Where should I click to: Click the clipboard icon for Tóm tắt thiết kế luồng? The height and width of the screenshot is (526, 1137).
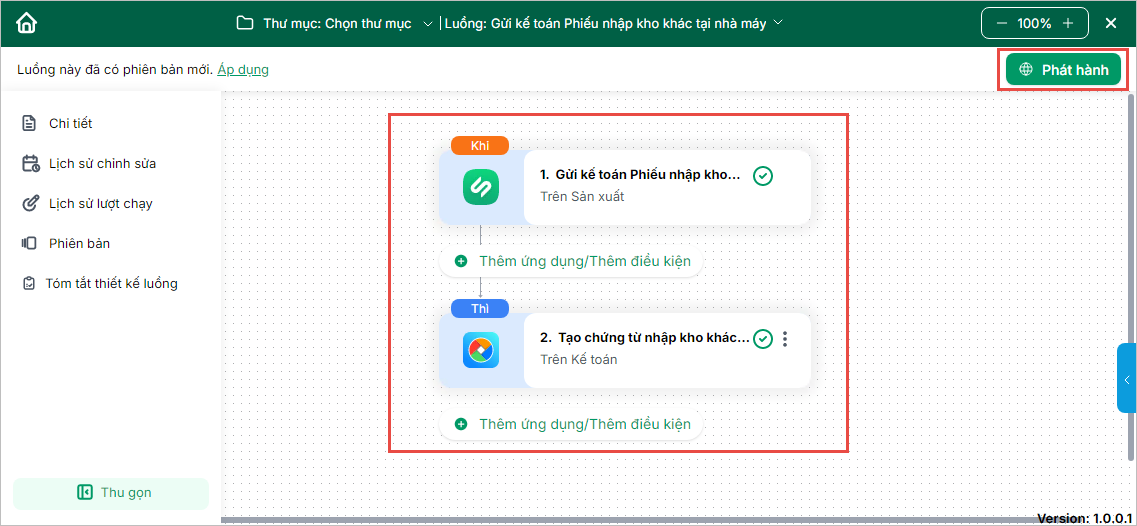click(x=28, y=283)
